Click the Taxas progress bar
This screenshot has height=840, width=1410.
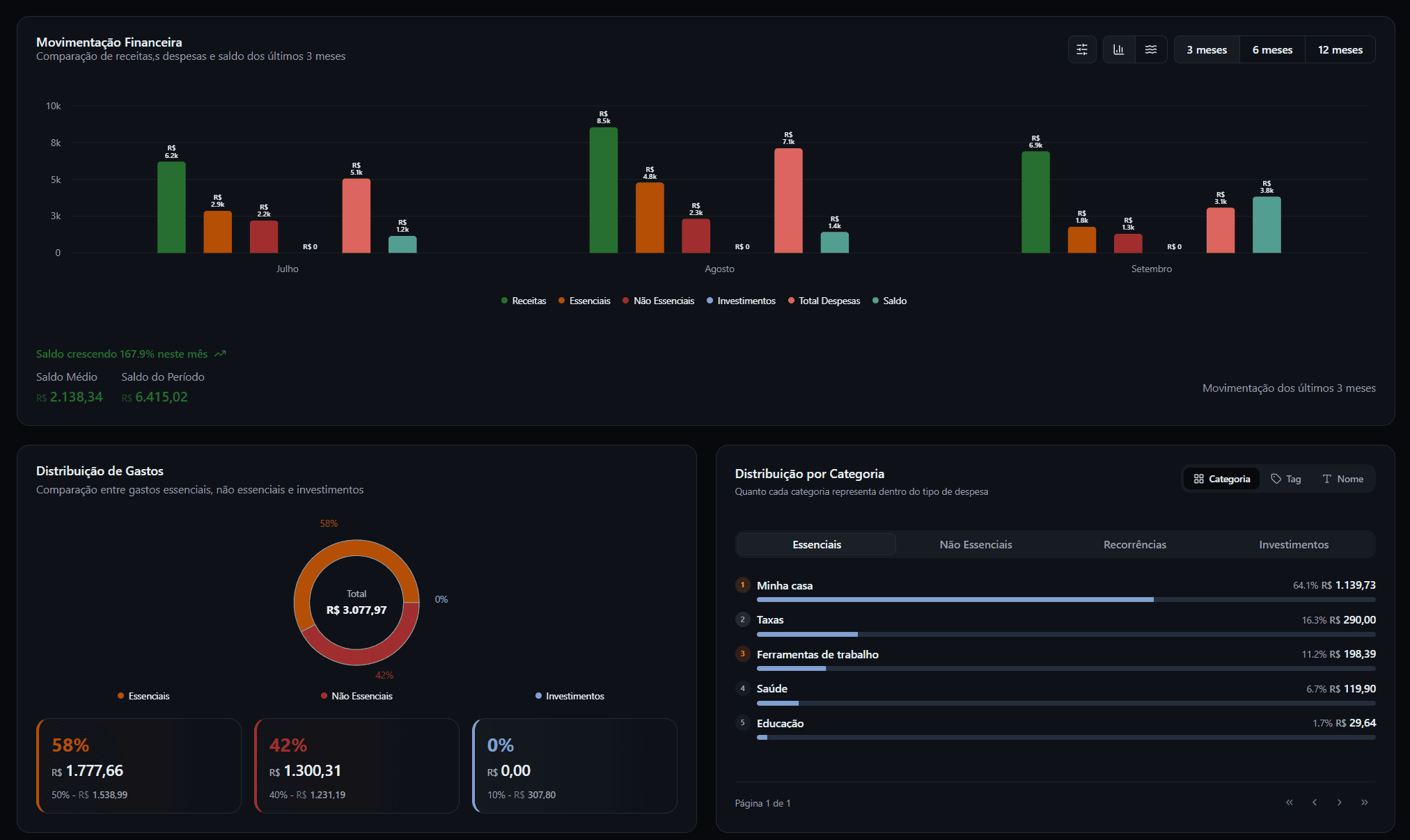1066,634
